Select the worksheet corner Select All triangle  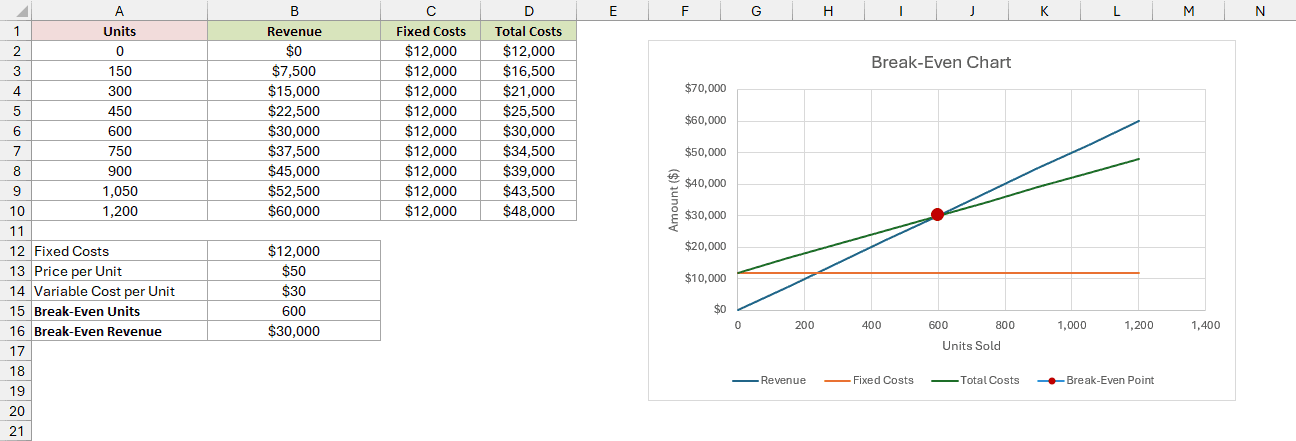[16, 11]
